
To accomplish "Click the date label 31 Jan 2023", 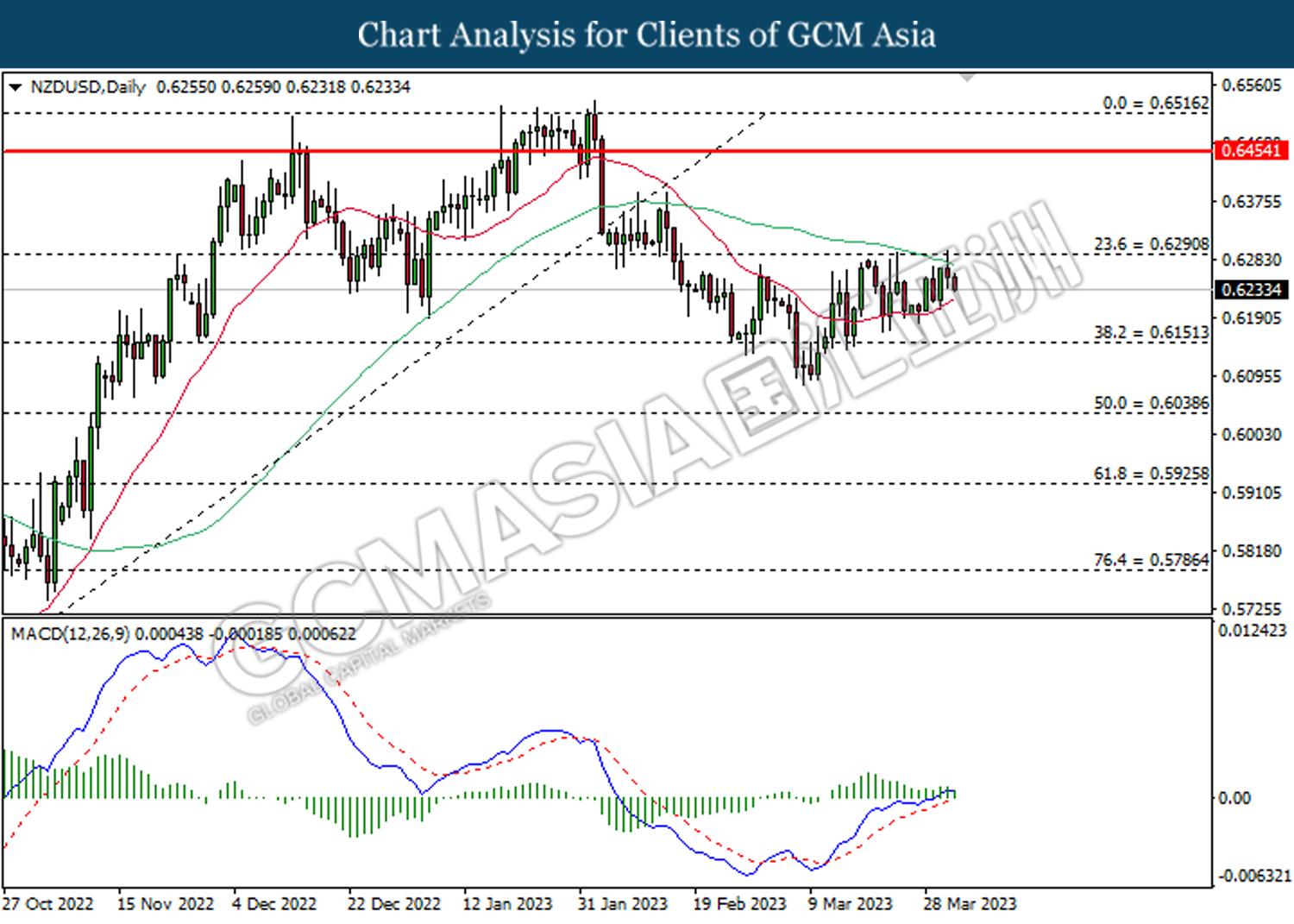I will tap(623, 904).
